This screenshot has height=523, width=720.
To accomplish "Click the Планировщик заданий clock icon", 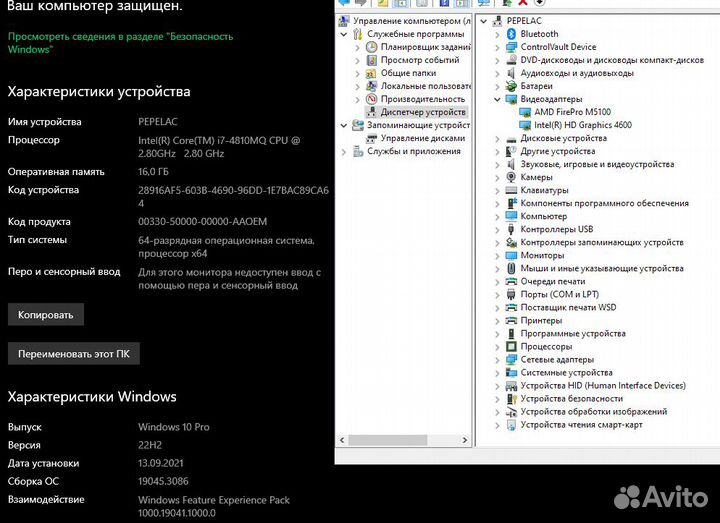I will [x=371, y=47].
